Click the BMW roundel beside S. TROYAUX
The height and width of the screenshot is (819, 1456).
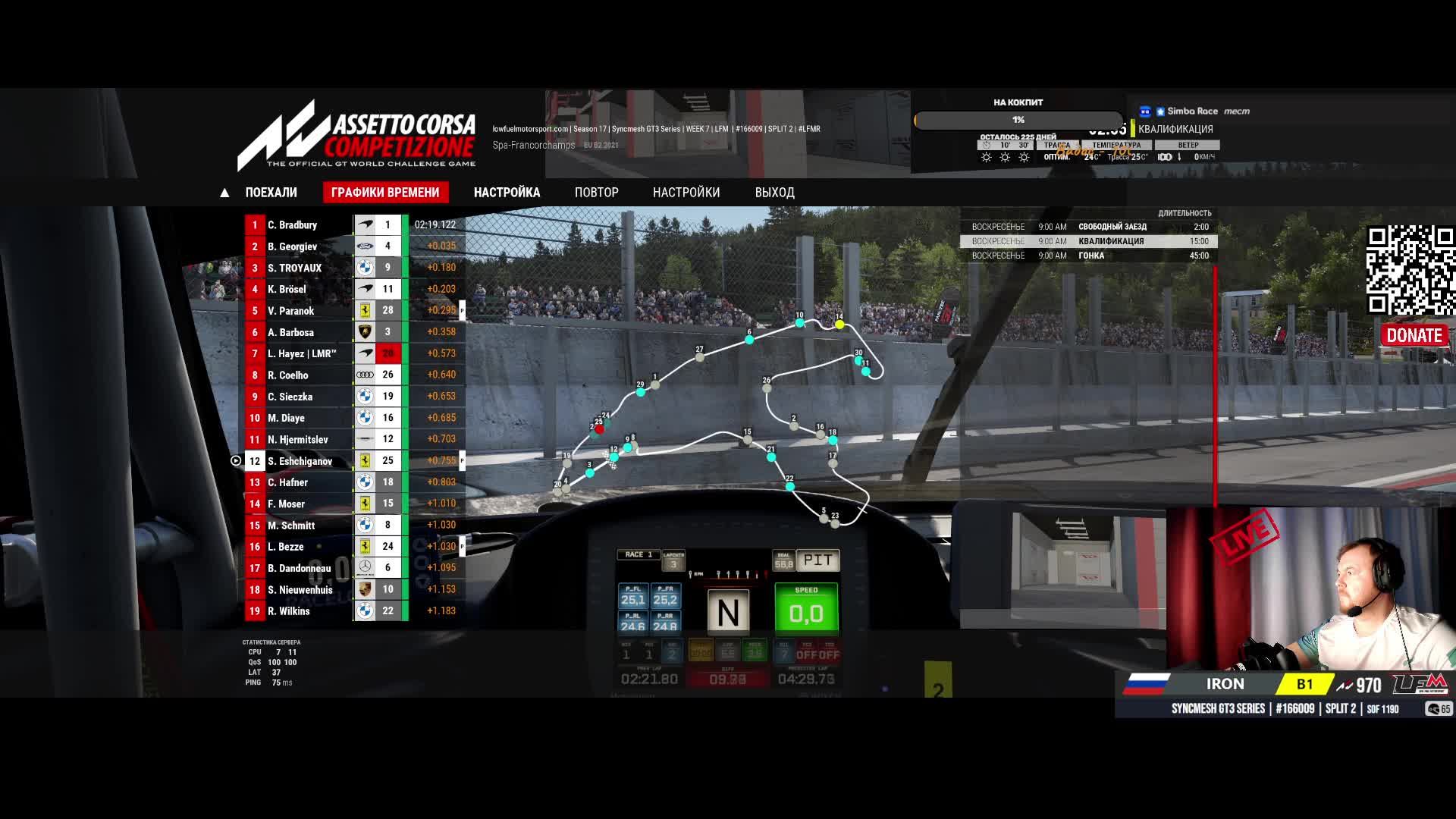tap(365, 268)
